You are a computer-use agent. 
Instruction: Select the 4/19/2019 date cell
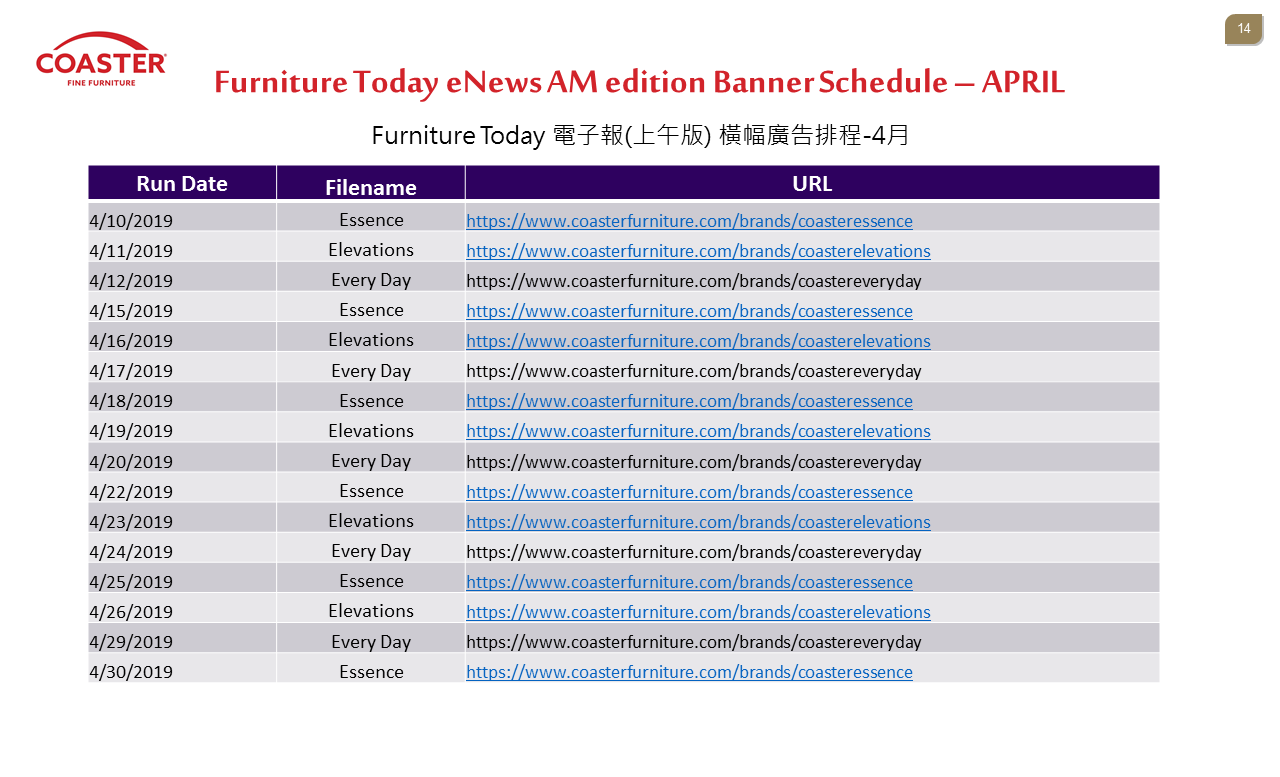tap(182, 427)
